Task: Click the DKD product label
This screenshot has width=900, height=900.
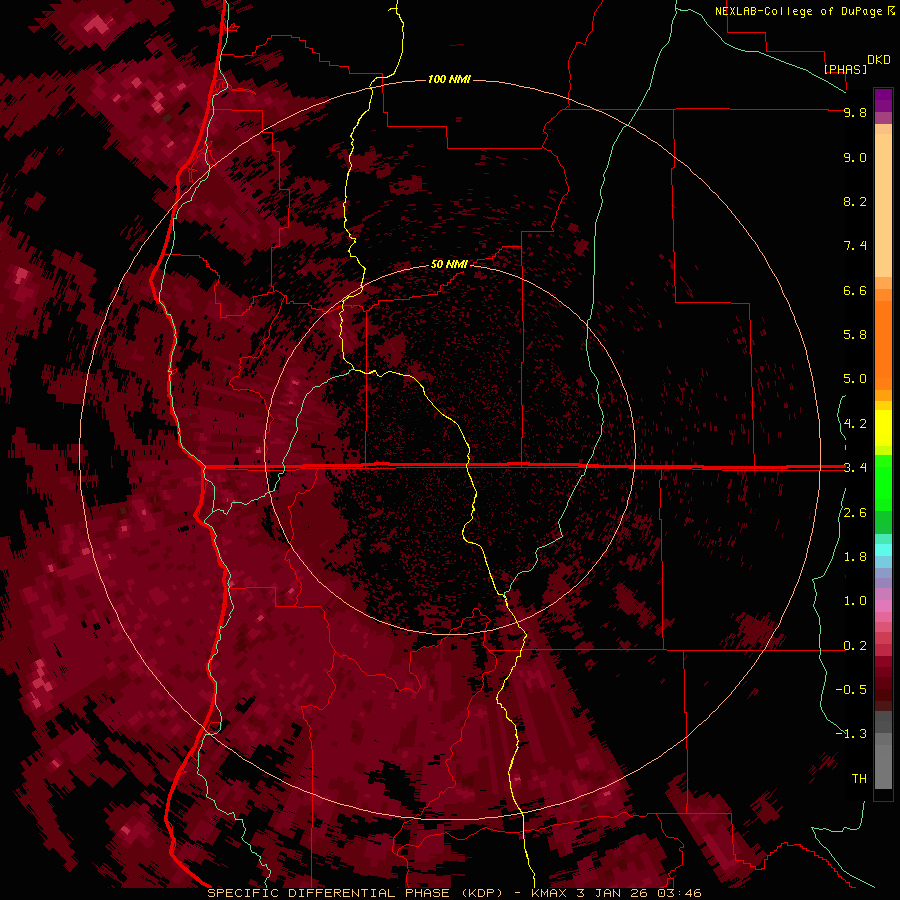Action: tap(879, 60)
